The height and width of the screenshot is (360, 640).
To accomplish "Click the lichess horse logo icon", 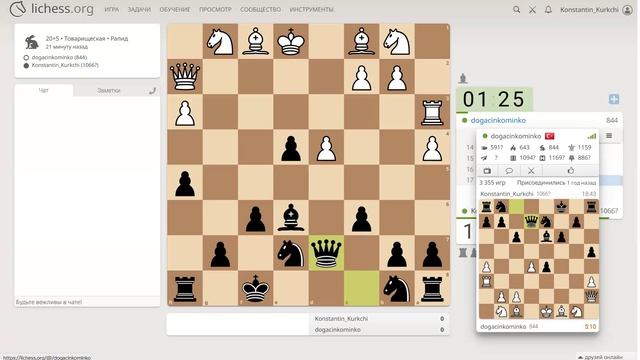I will 18,9.
